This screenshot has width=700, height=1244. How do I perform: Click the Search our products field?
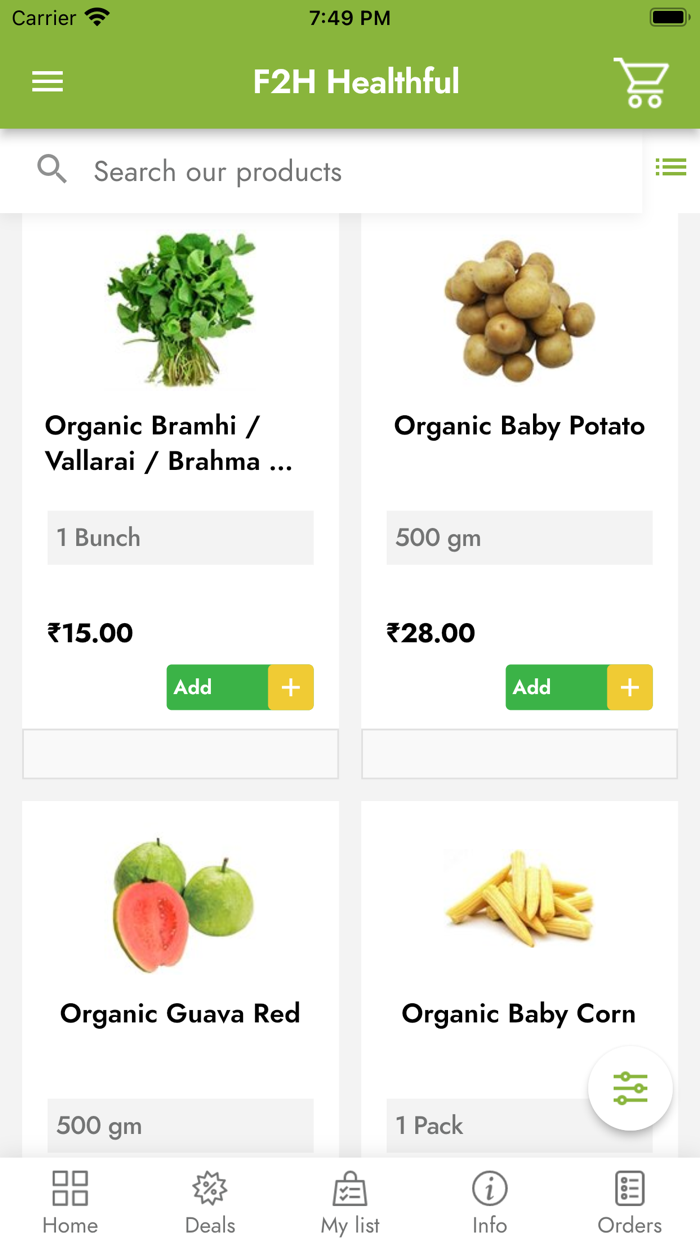[217, 170]
